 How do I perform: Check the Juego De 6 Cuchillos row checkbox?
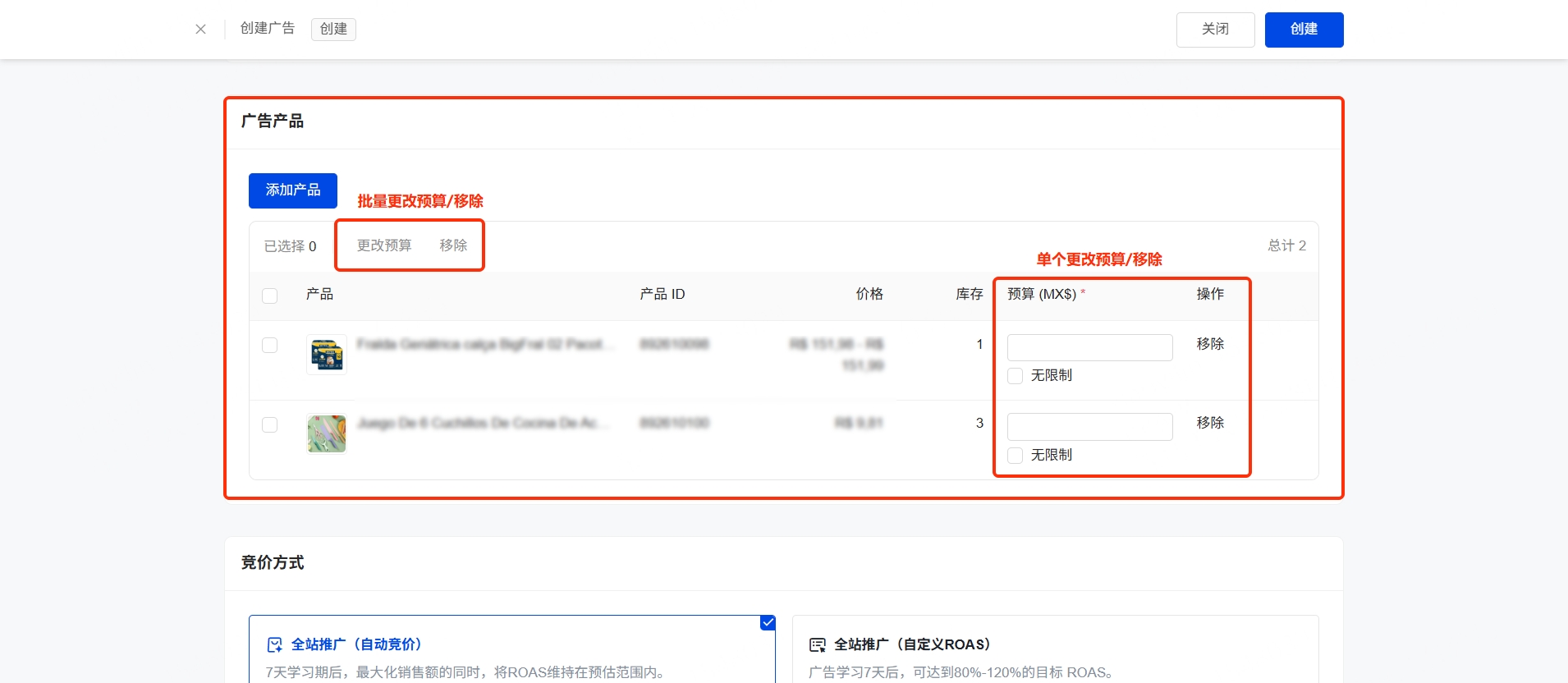click(269, 424)
